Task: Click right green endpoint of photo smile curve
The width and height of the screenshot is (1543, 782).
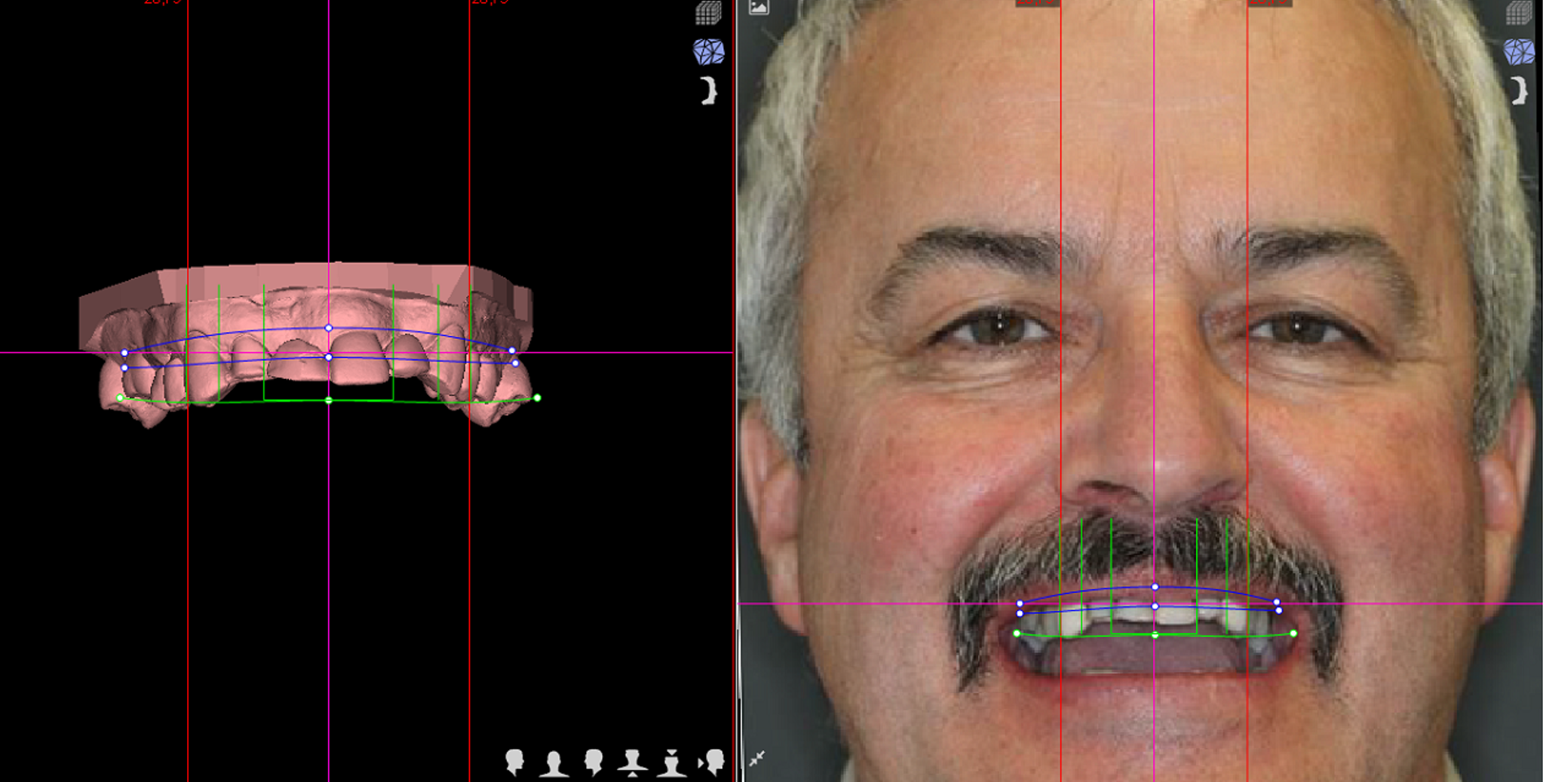Action: 1293,633
